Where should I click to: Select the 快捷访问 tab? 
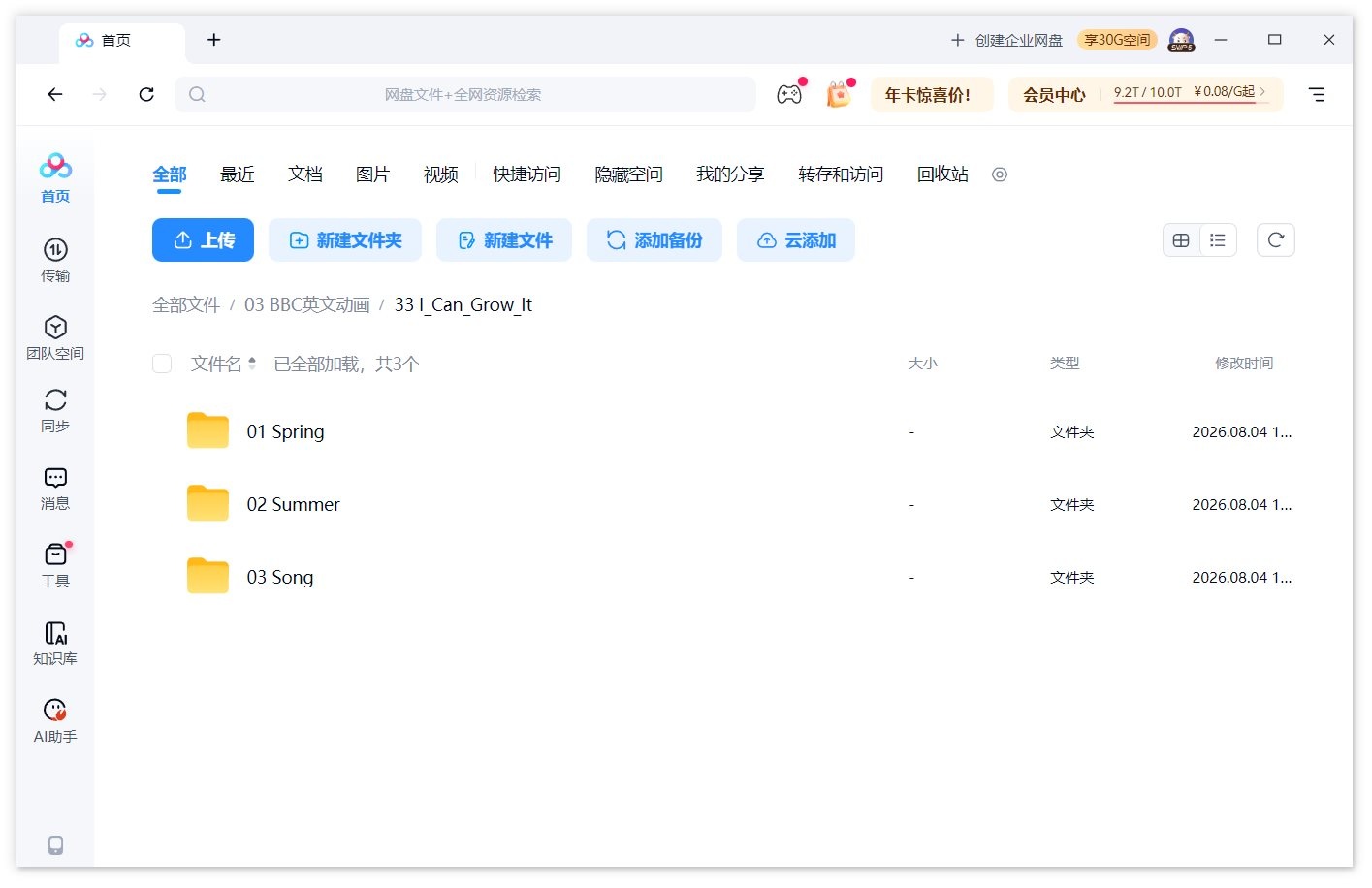(526, 174)
